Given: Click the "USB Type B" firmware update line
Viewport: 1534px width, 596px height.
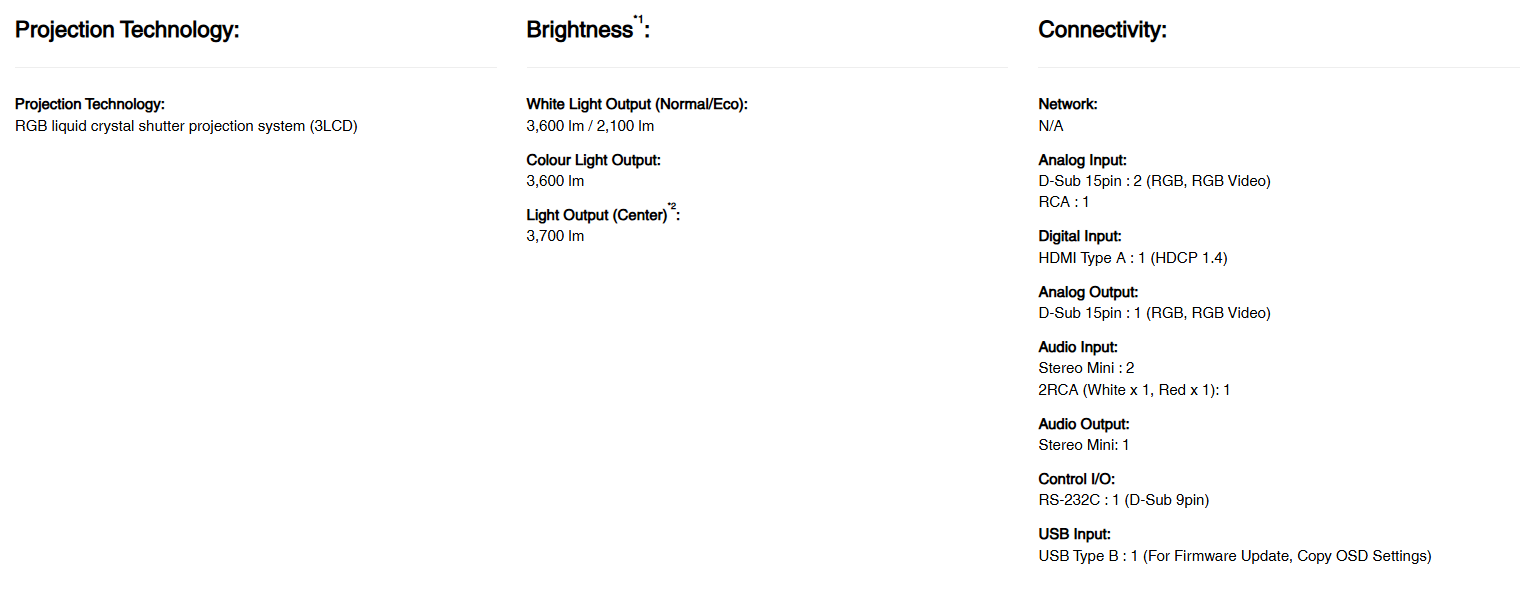Looking at the screenshot, I should point(1234,556).
